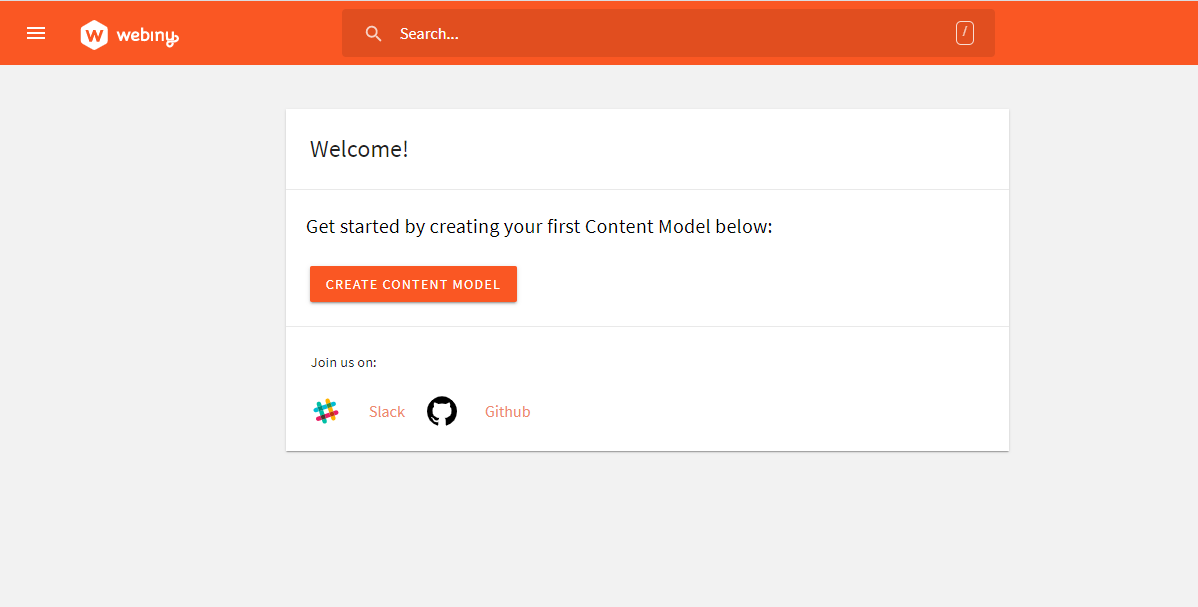Click the slash shortcut hint in search bar
The width and height of the screenshot is (1198, 607).
coord(964,33)
